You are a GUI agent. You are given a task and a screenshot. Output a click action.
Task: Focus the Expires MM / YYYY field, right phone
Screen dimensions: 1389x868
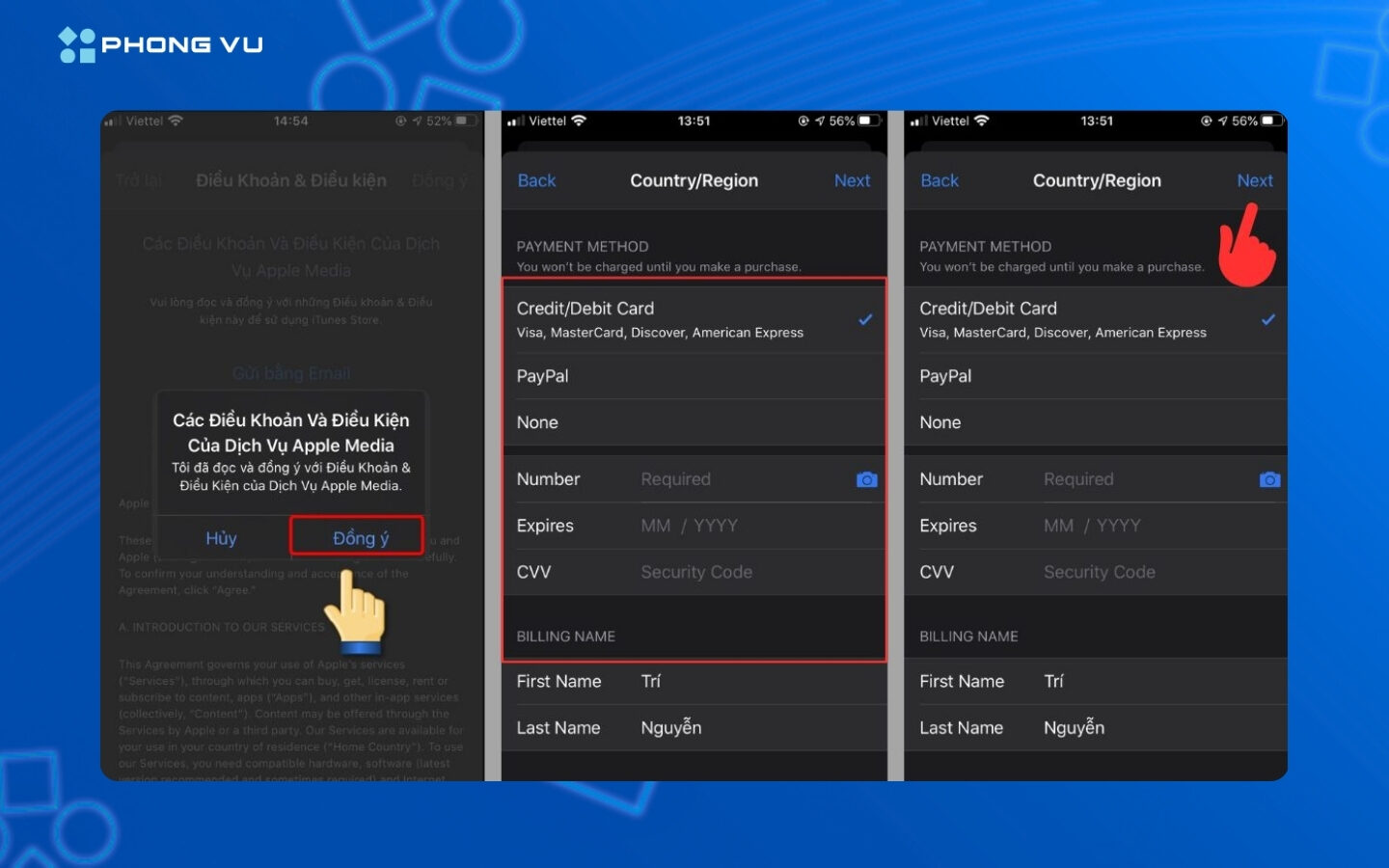[1097, 526]
